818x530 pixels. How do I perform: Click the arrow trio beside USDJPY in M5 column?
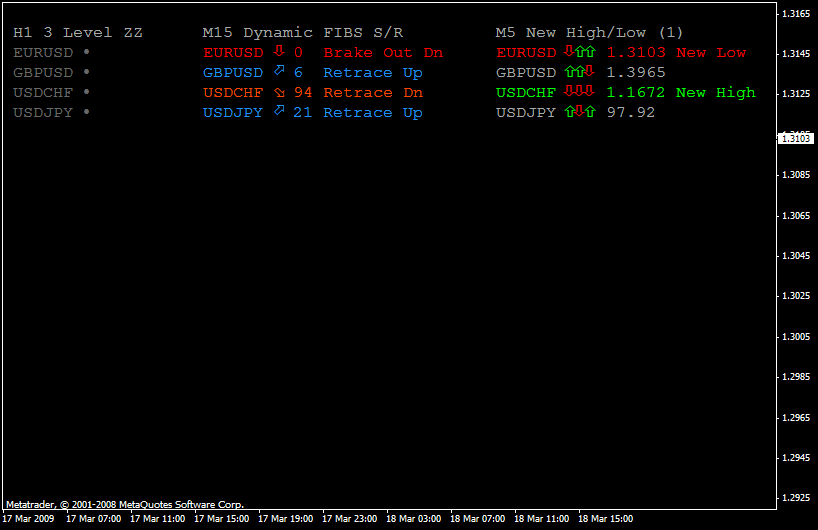tap(580, 111)
